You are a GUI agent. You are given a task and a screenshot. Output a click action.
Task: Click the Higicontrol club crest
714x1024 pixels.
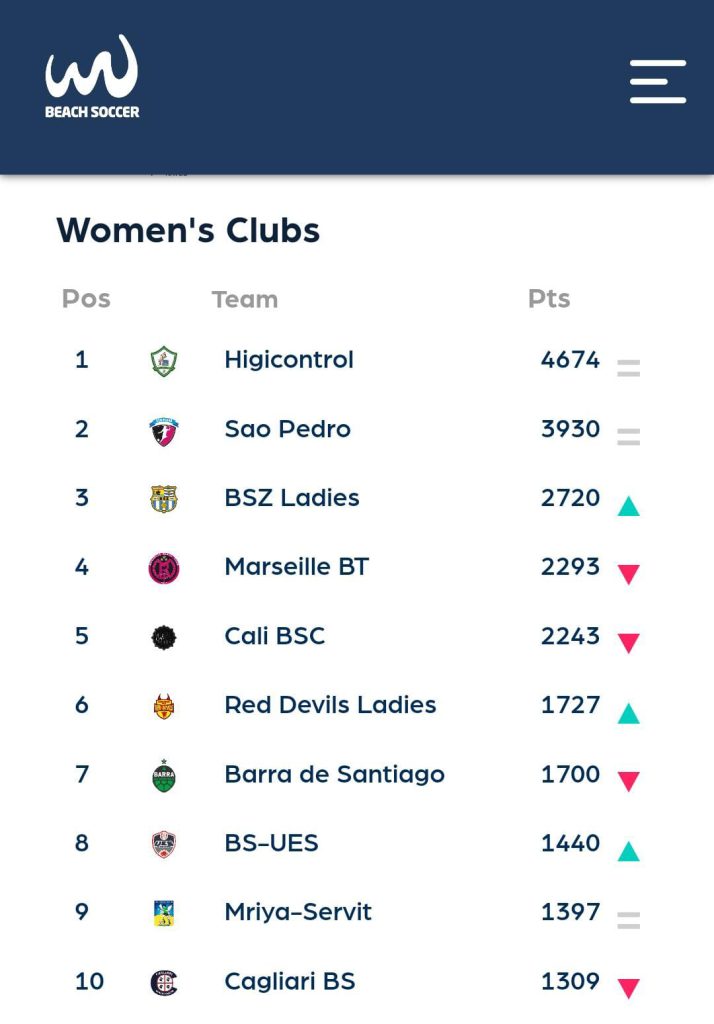coord(163,361)
